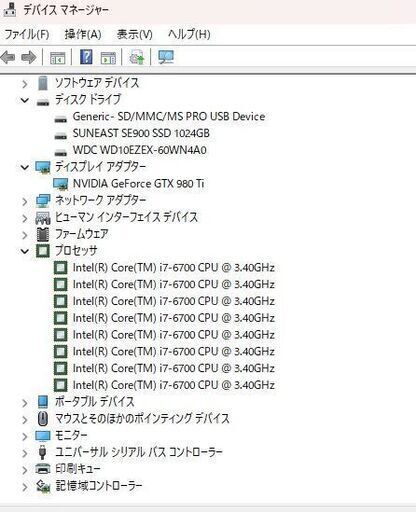416x512 pixels.
Task: Select Generic- SD/MMC/MS PRO USB Device
Action: [x=169, y=117]
